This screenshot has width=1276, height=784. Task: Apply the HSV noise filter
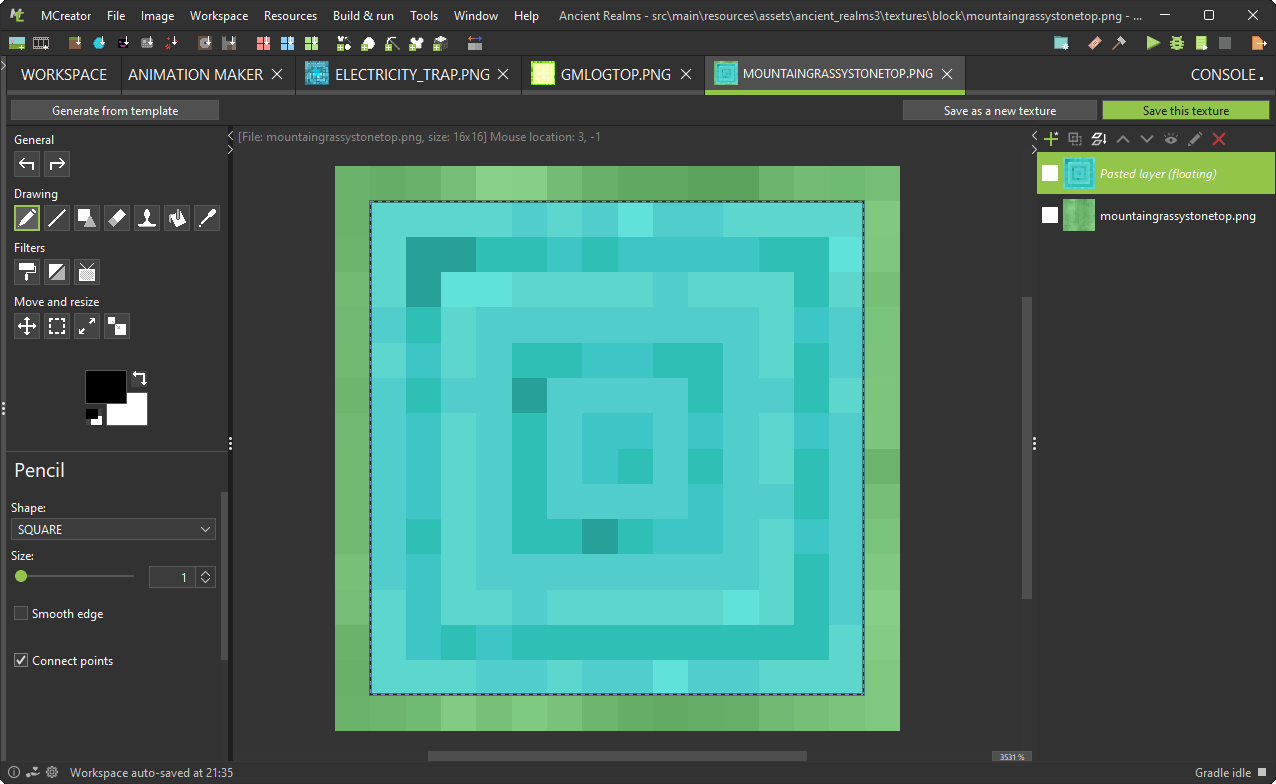[87, 272]
